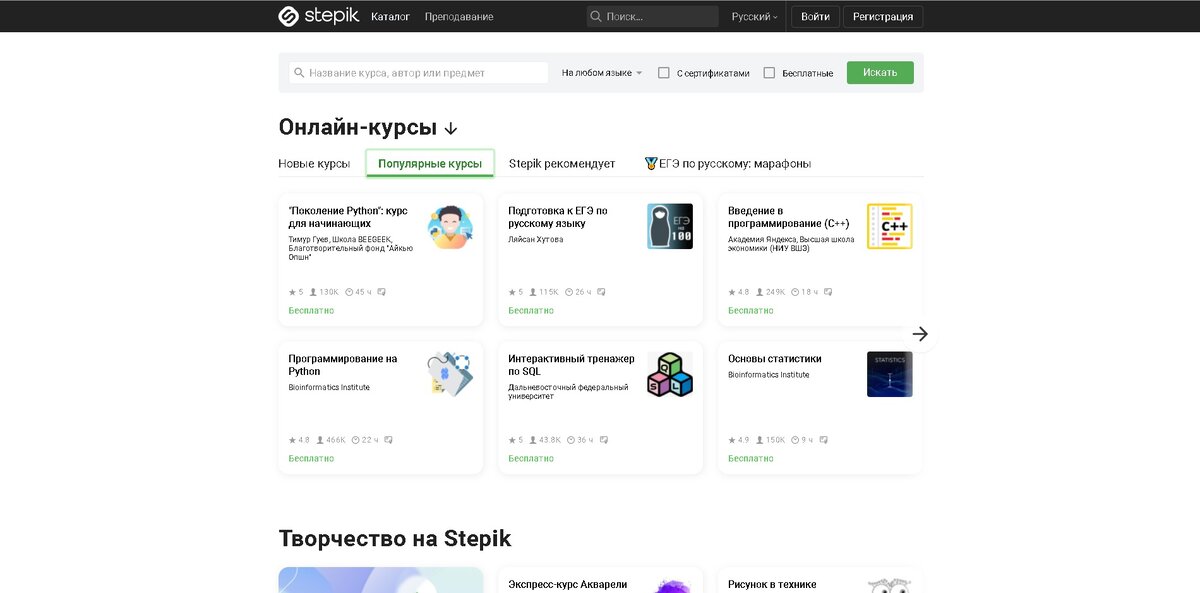Open 'Программирование на Python' course title

[343, 365]
